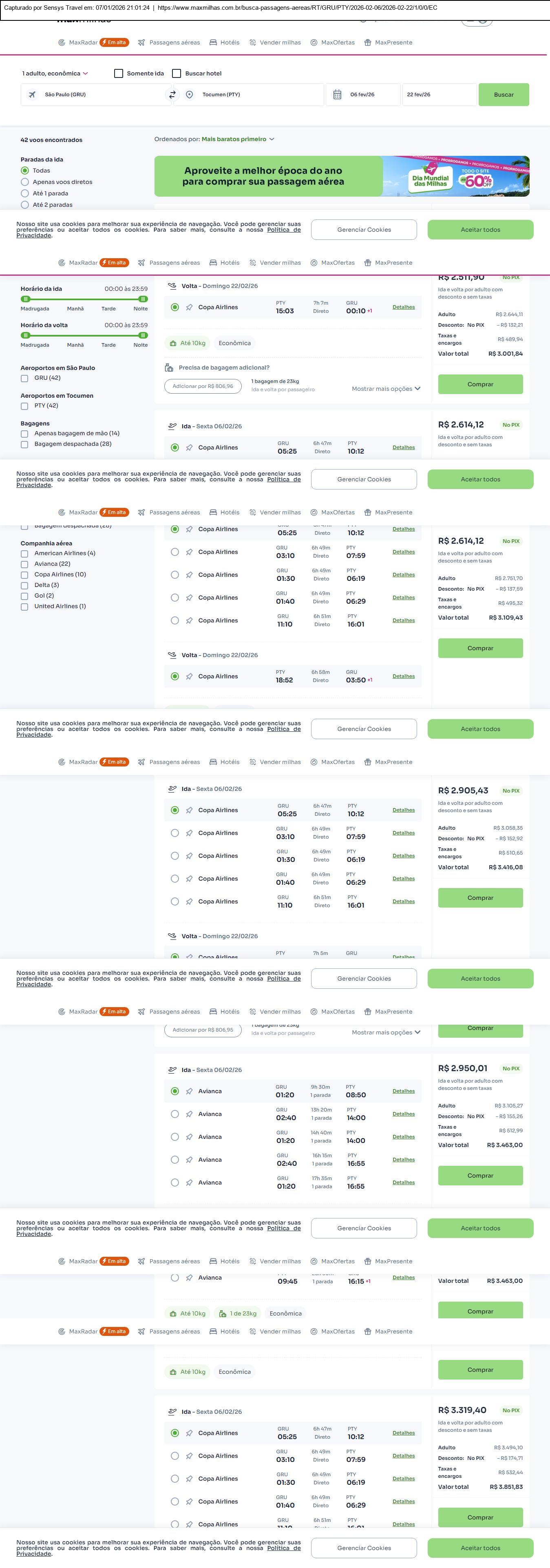Viewport: 550px width, 1568px height.
Task: Check the 'Somente ida' checkbox
Action: (119, 74)
